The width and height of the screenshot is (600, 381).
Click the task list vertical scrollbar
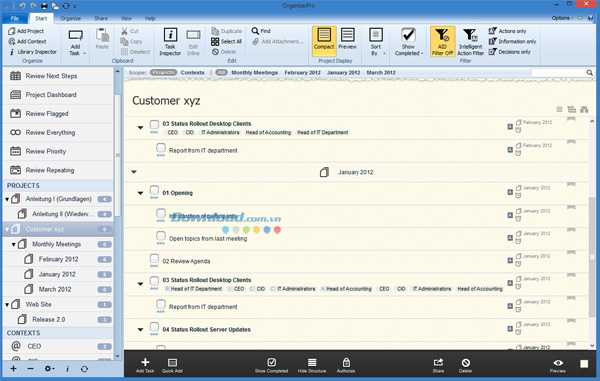coord(592,233)
